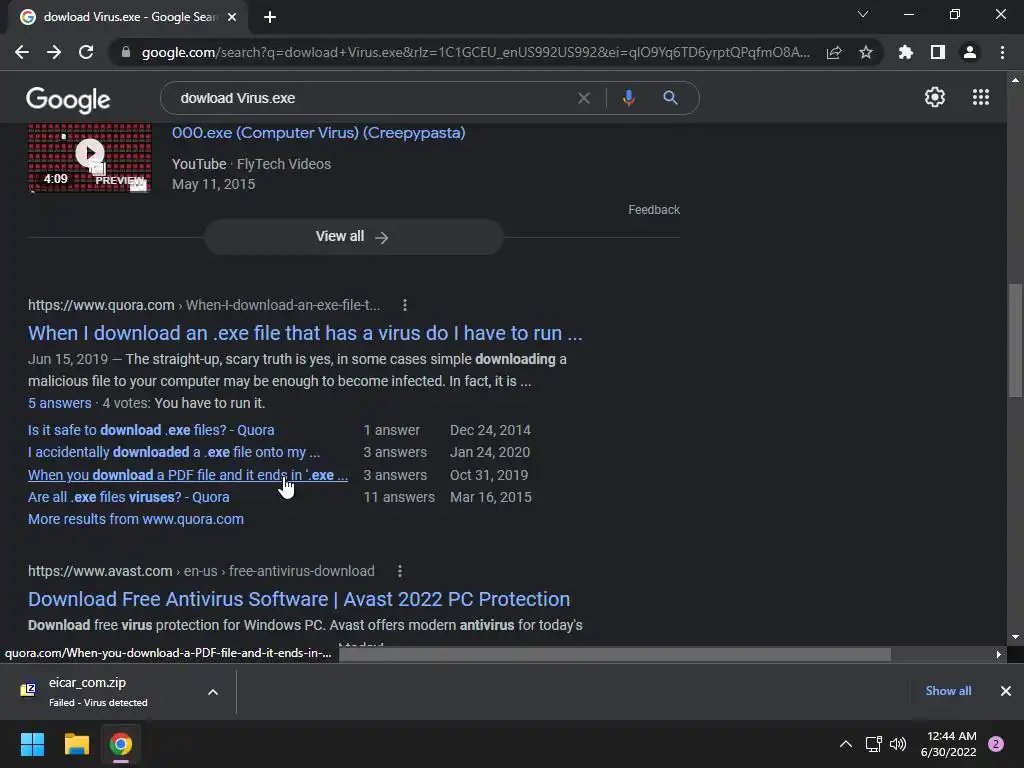Open the Extensions puzzle icon
Viewport: 1024px width, 768px height.
[x=906, y=52]
